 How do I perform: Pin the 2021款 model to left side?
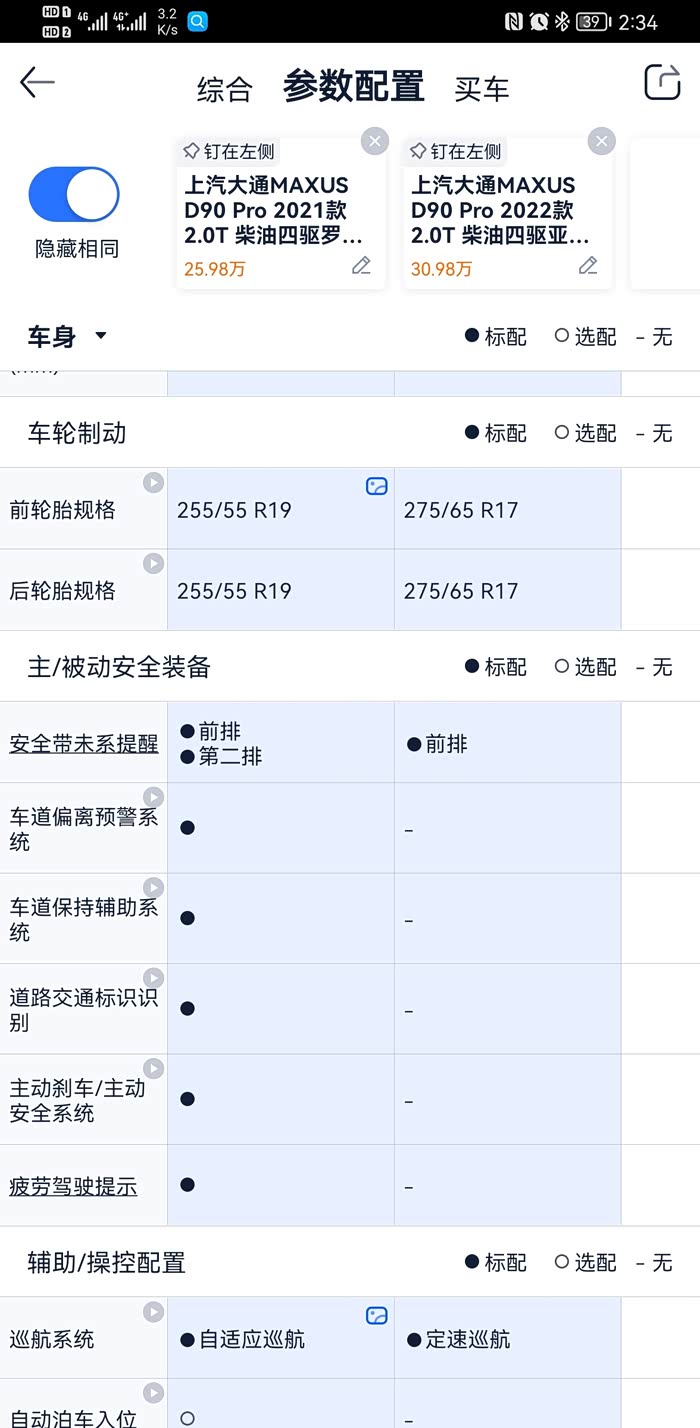(229, 152)
